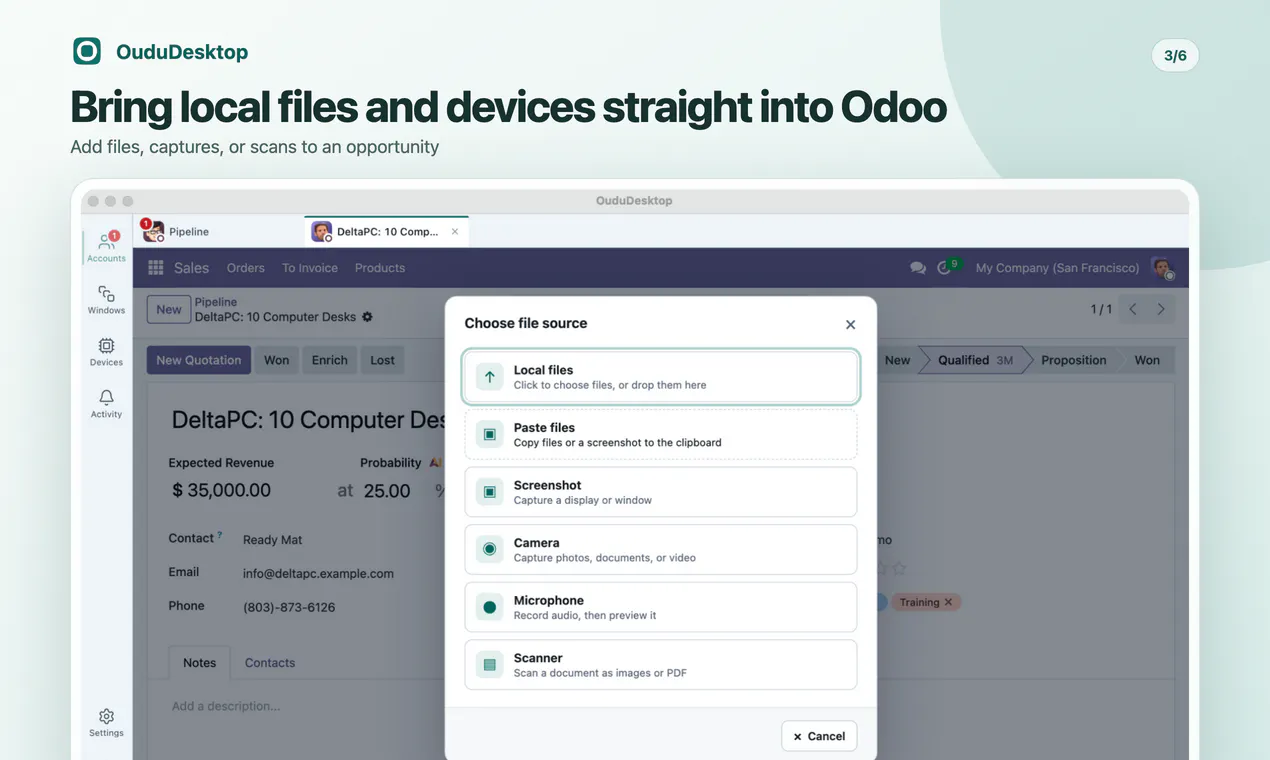This screenshot has width=1270, height=760.
Task: Open the Orders menu
Action: (245, 268)
